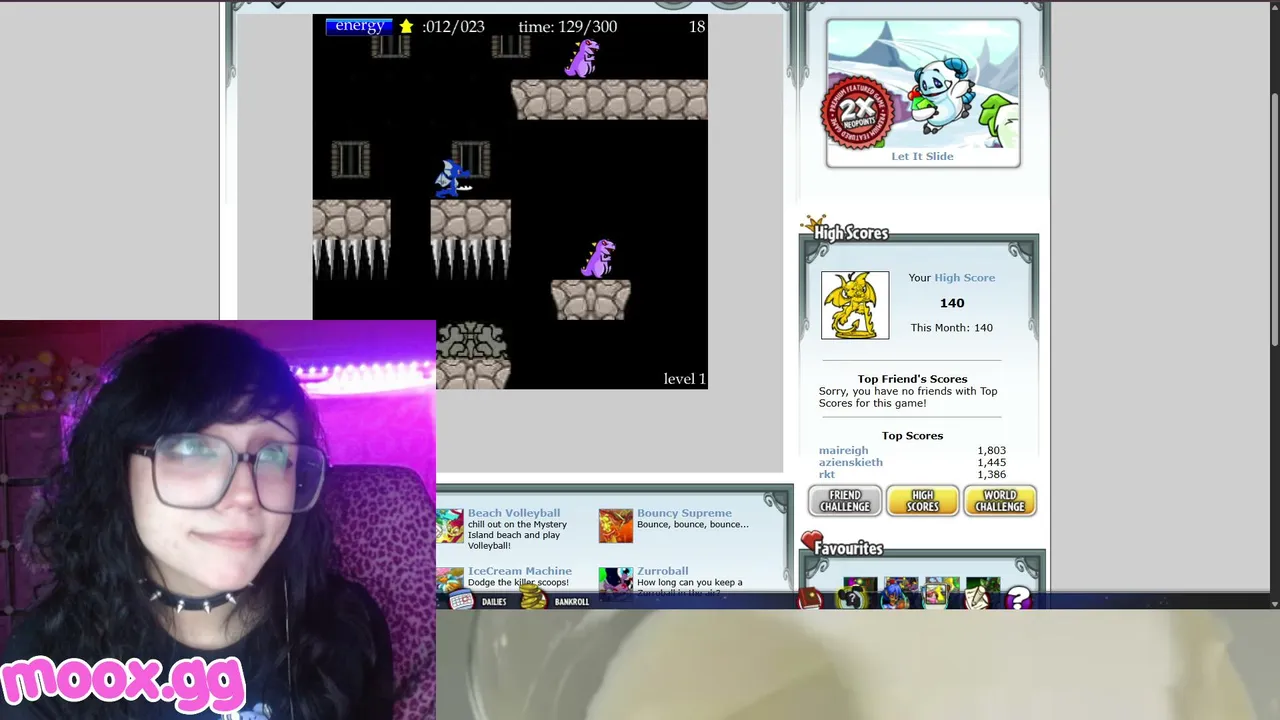
Task: Click the 'This Month: 140' text
Action: [x=952, y=328]
